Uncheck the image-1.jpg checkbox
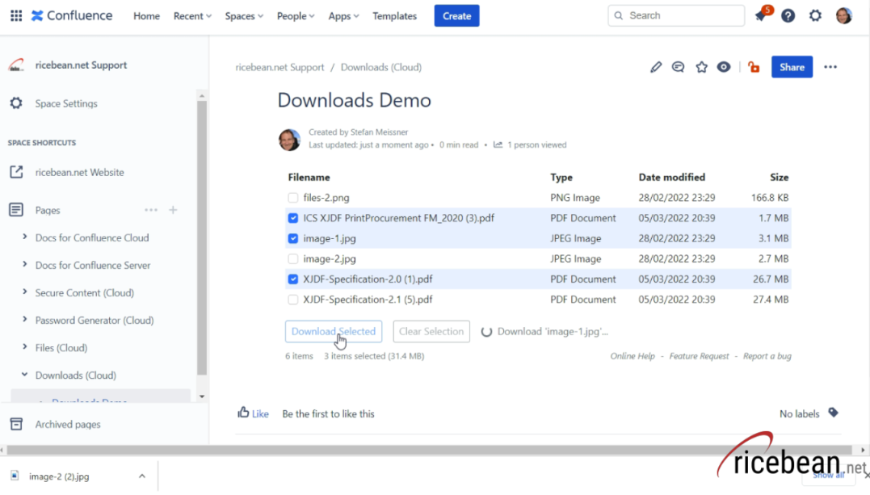This screenshot has width=870, height=495. tap(293, 239)
